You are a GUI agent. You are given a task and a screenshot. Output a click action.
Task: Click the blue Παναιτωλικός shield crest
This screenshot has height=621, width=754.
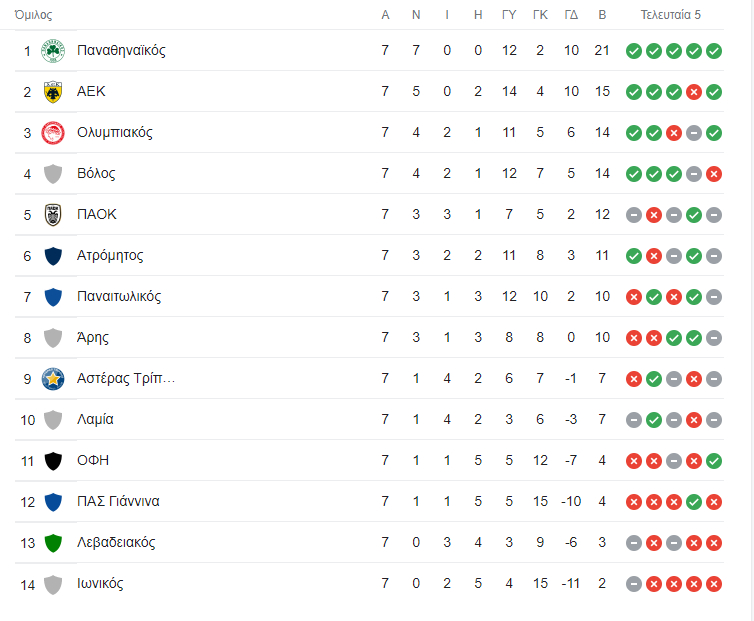pos(53,297)
